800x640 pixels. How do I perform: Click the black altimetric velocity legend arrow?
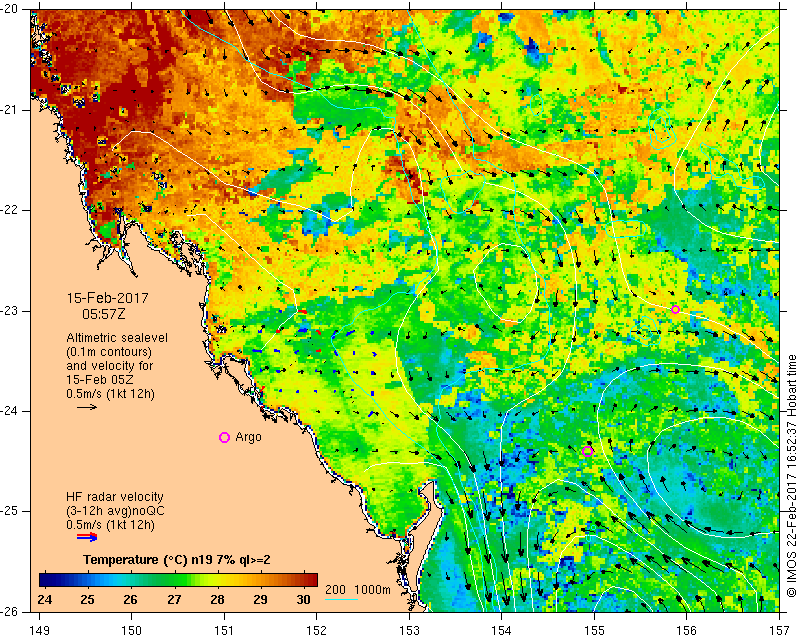coord(87,407)
